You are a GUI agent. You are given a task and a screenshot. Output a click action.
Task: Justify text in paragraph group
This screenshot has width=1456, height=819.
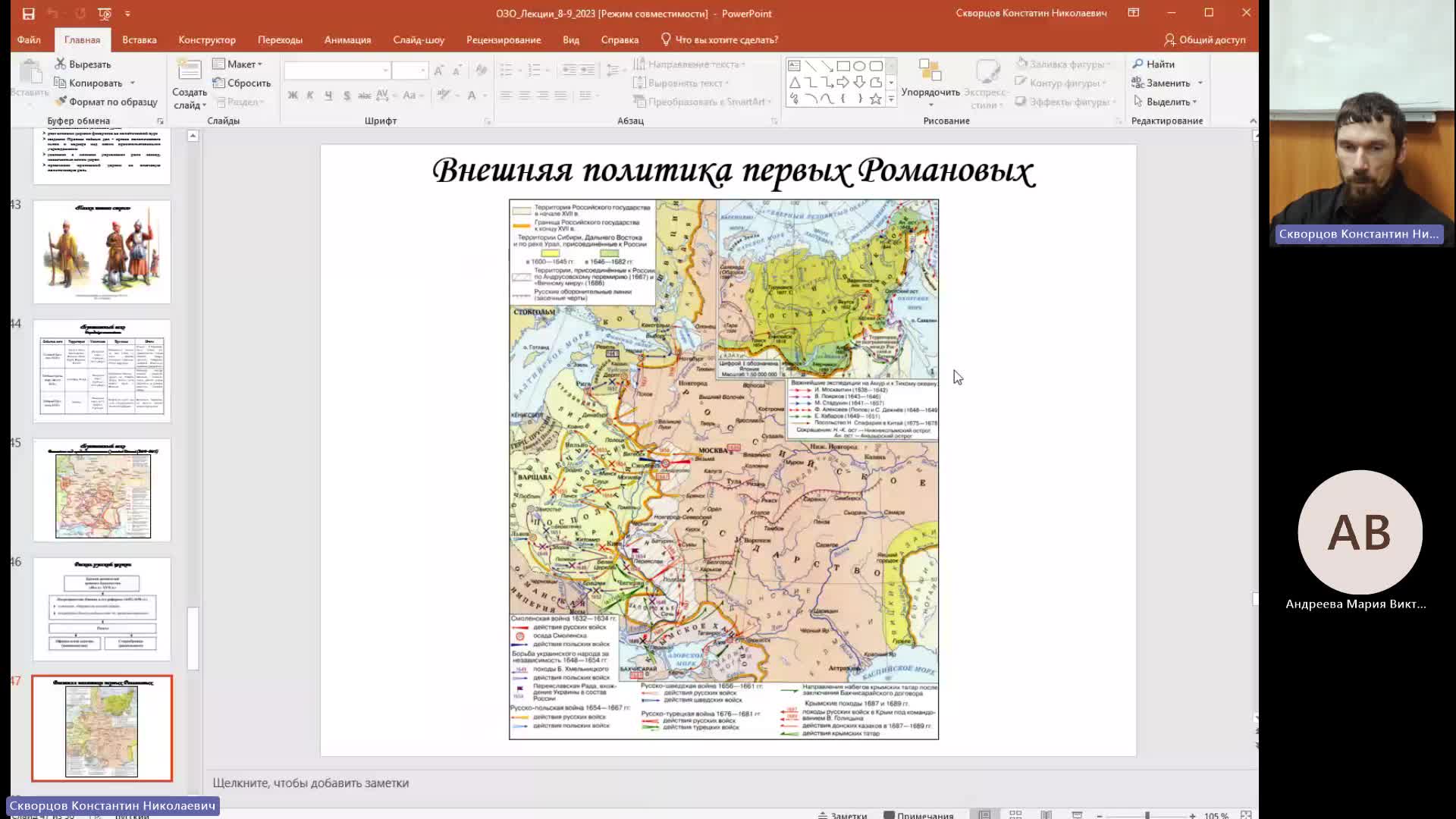coord(560,96)
